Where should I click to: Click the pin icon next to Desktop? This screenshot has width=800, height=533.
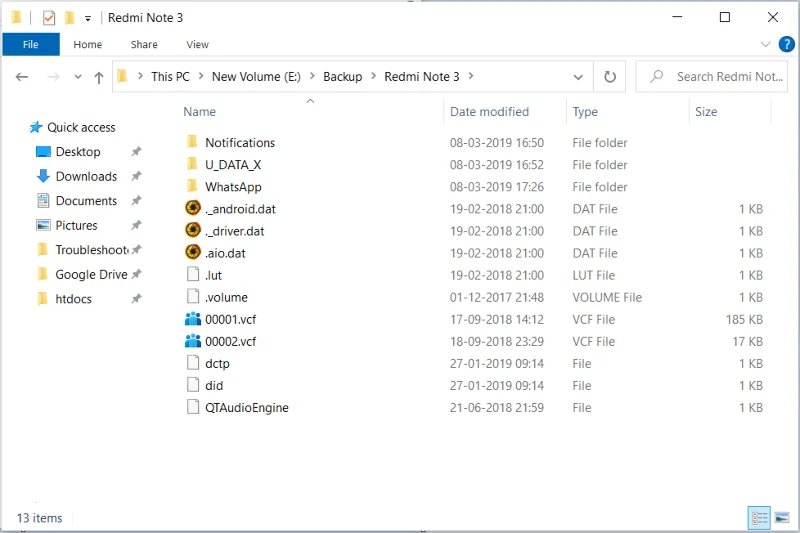[x=136, y=151]
